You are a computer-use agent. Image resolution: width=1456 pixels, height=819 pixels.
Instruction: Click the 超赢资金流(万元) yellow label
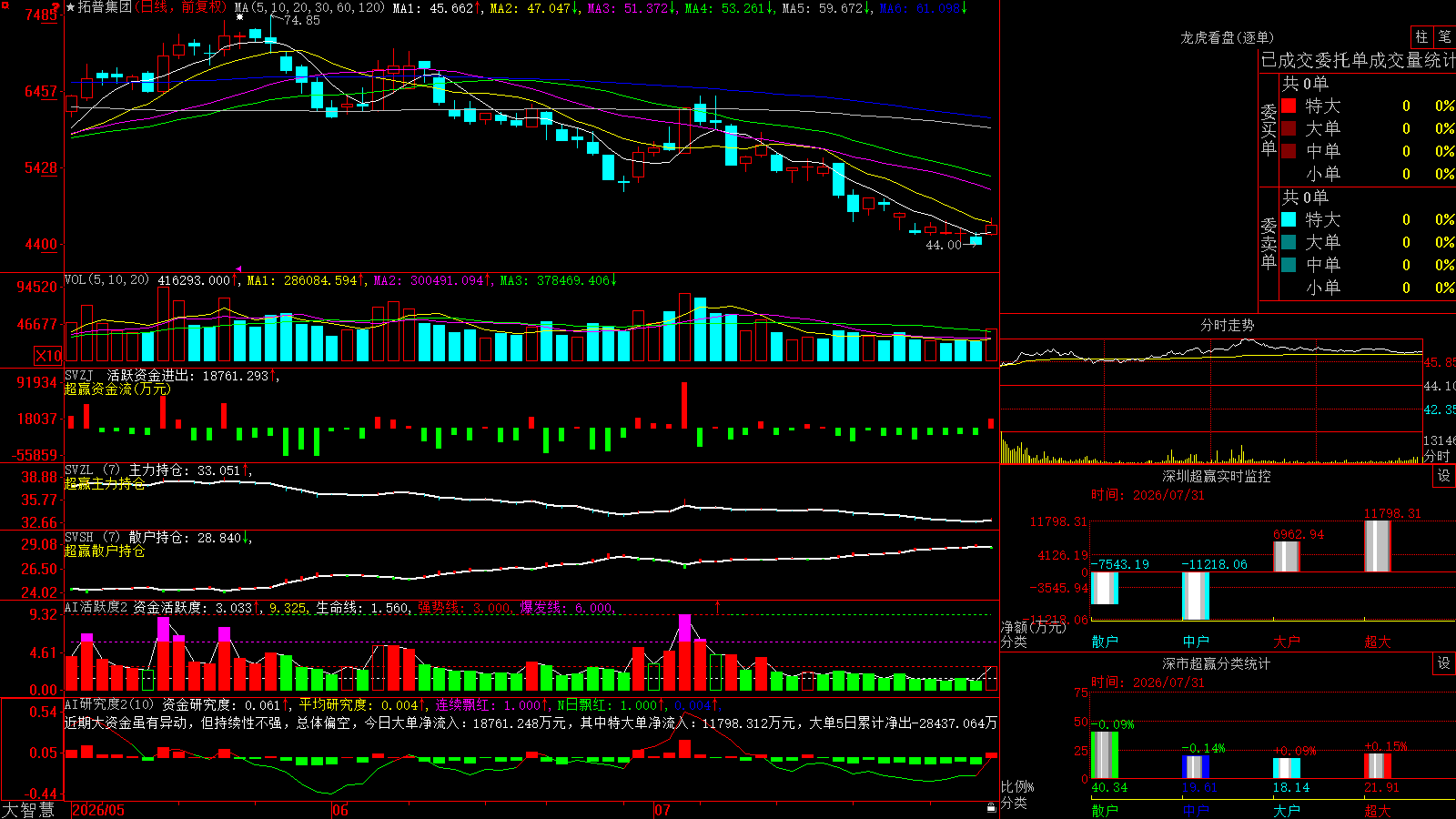coord(117,389)
